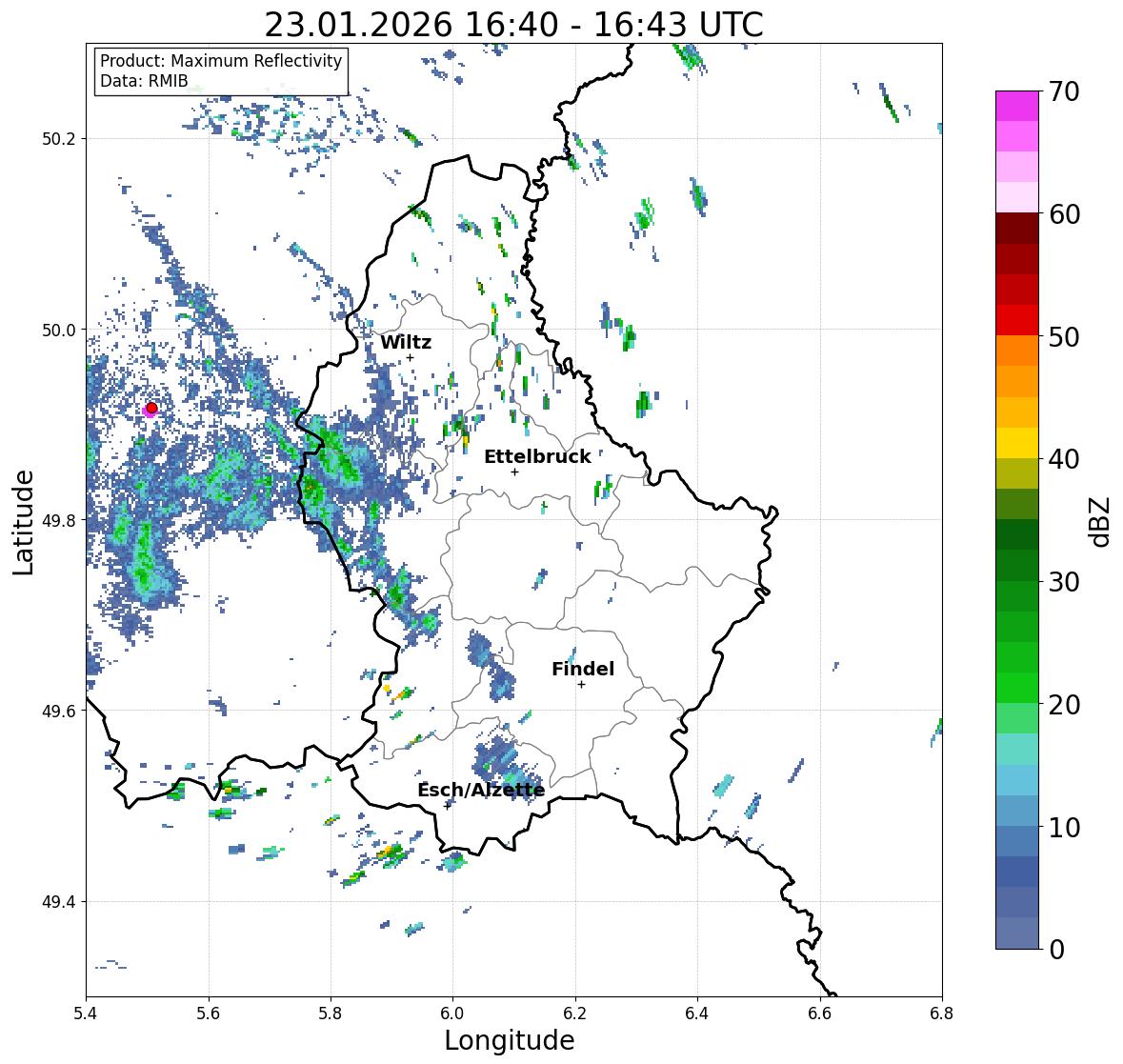Image resolution: width=1123 pixels, height=1064 pixels.
Task: Click the 50 colorbar tick value
Action: coord(1063,336)
